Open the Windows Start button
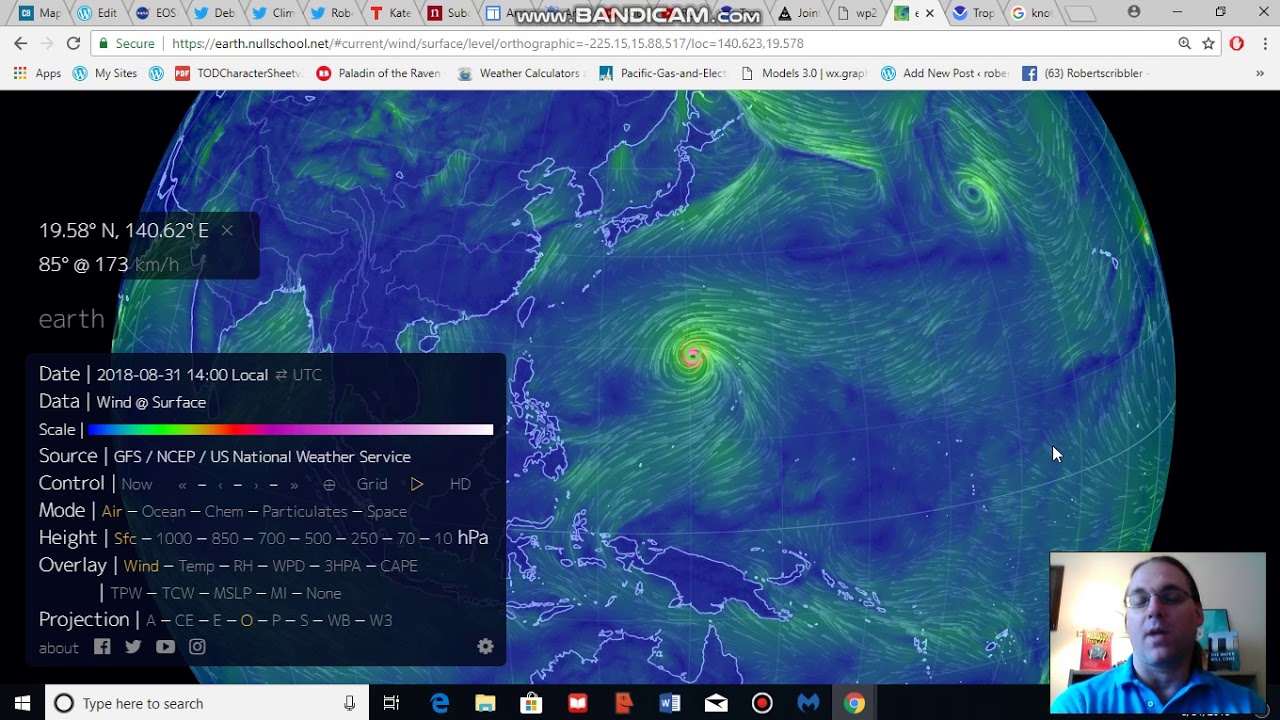 point(22,703)
